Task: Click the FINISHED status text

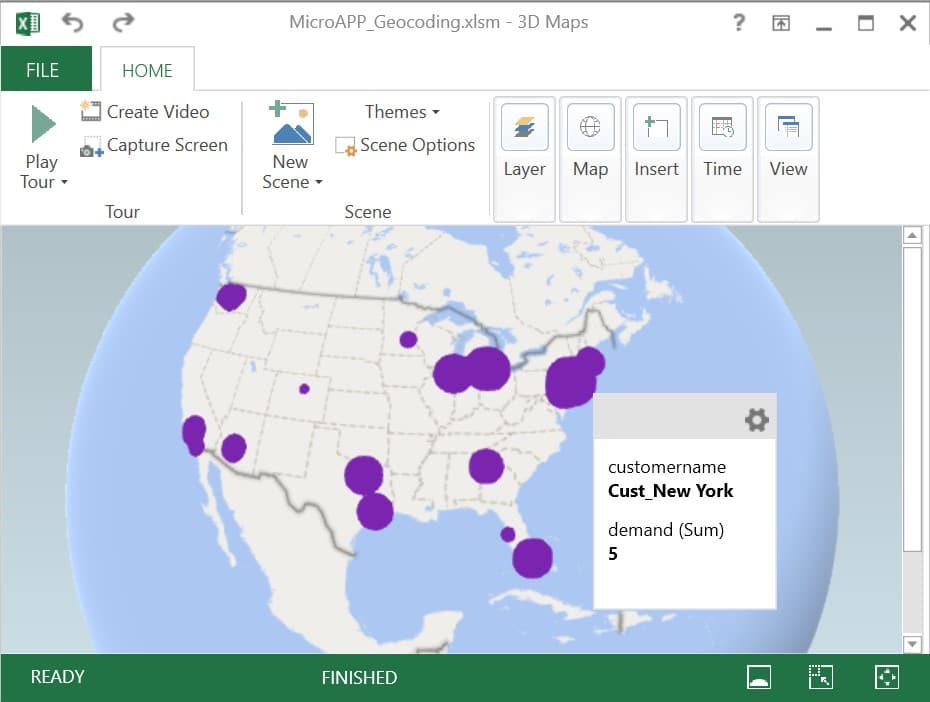Action: pos(359,677)
